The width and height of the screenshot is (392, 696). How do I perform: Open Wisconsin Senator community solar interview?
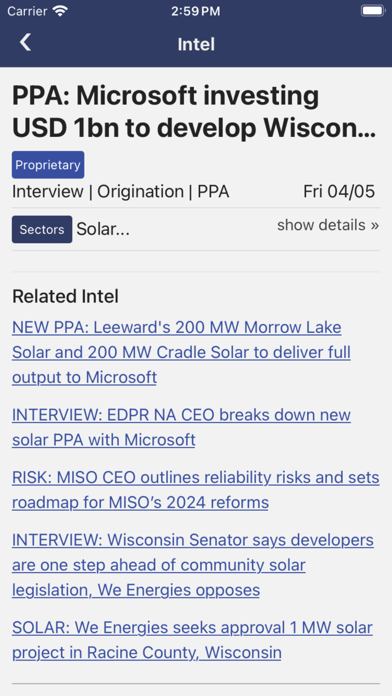pyautogui.click(x=193, y=565)
